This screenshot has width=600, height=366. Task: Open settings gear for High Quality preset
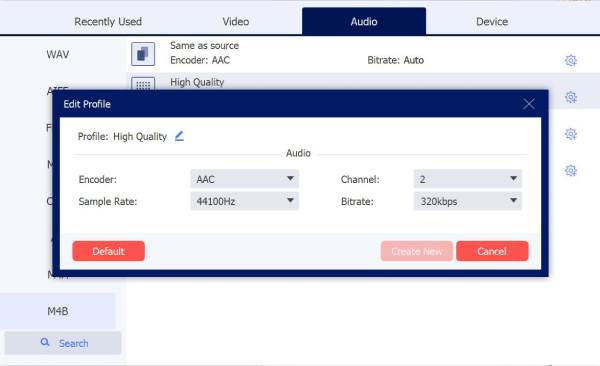point(571,97)
